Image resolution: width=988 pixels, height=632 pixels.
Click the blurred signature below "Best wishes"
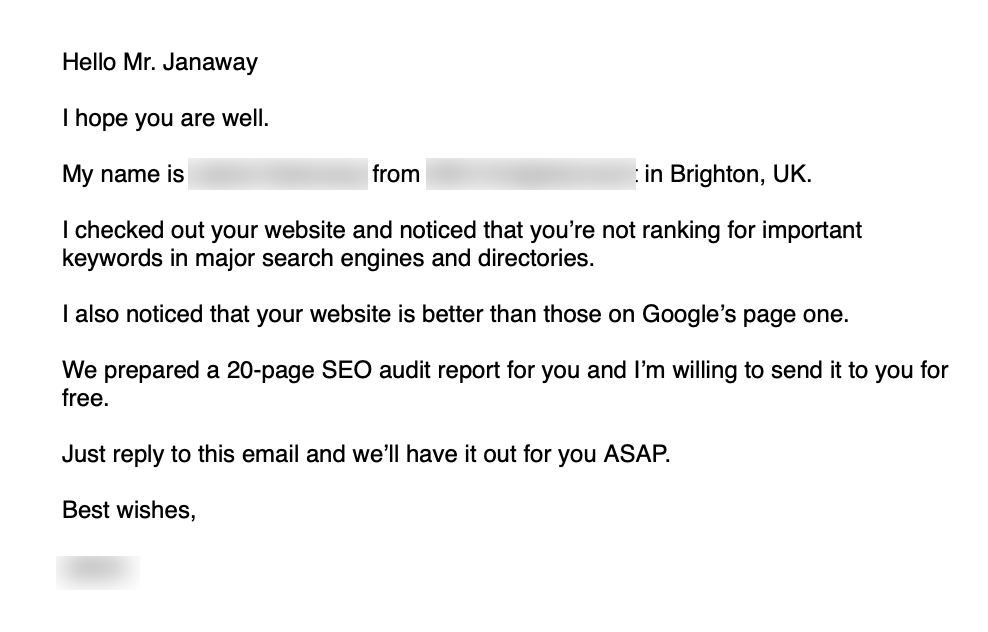point(98,573)
